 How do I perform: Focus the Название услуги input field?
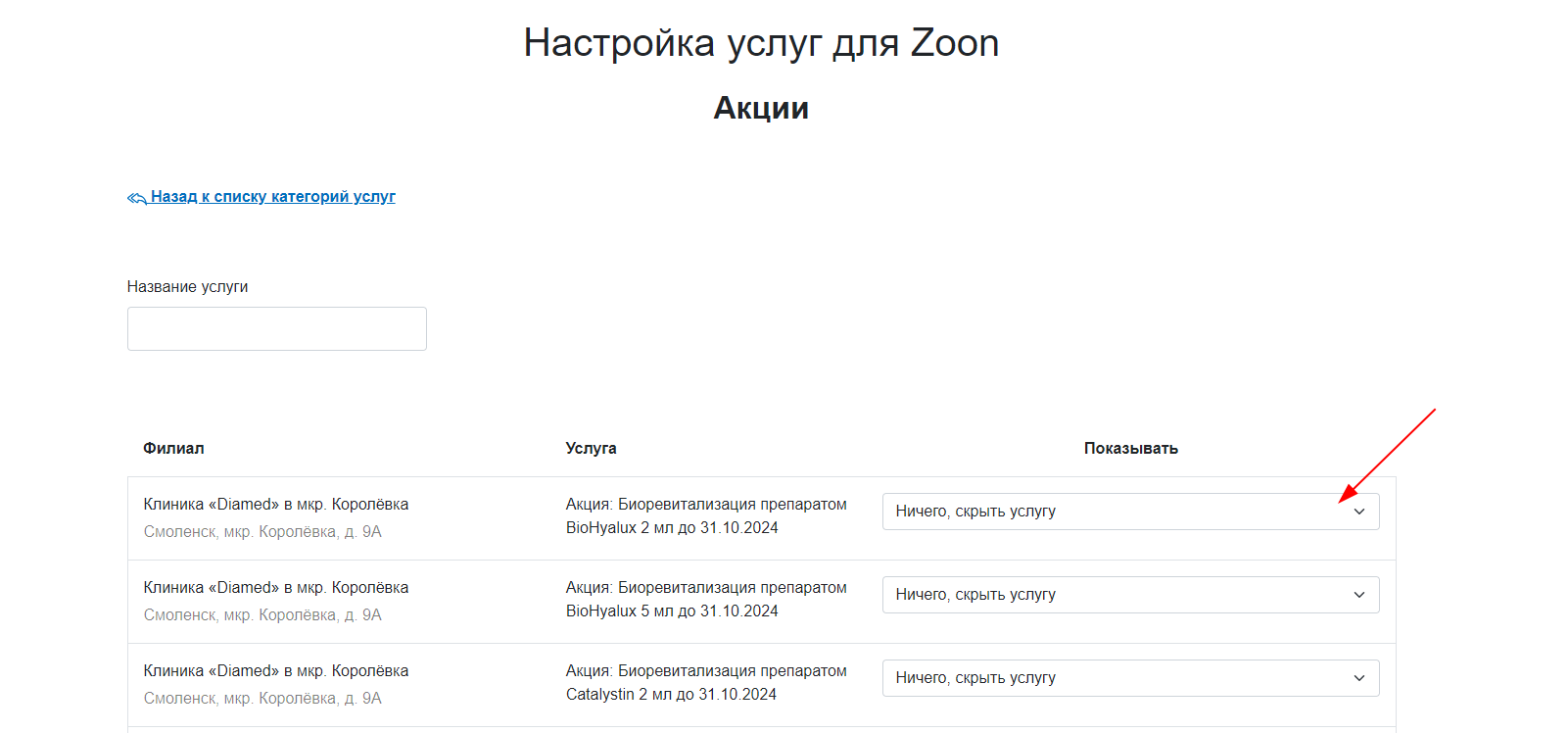(277, 328)
